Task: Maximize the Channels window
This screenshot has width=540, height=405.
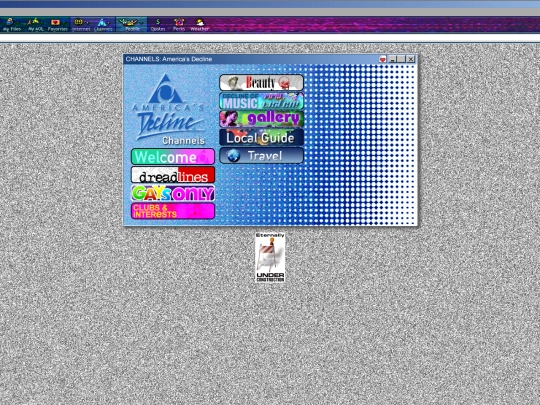Action: [x=401, y=59]
